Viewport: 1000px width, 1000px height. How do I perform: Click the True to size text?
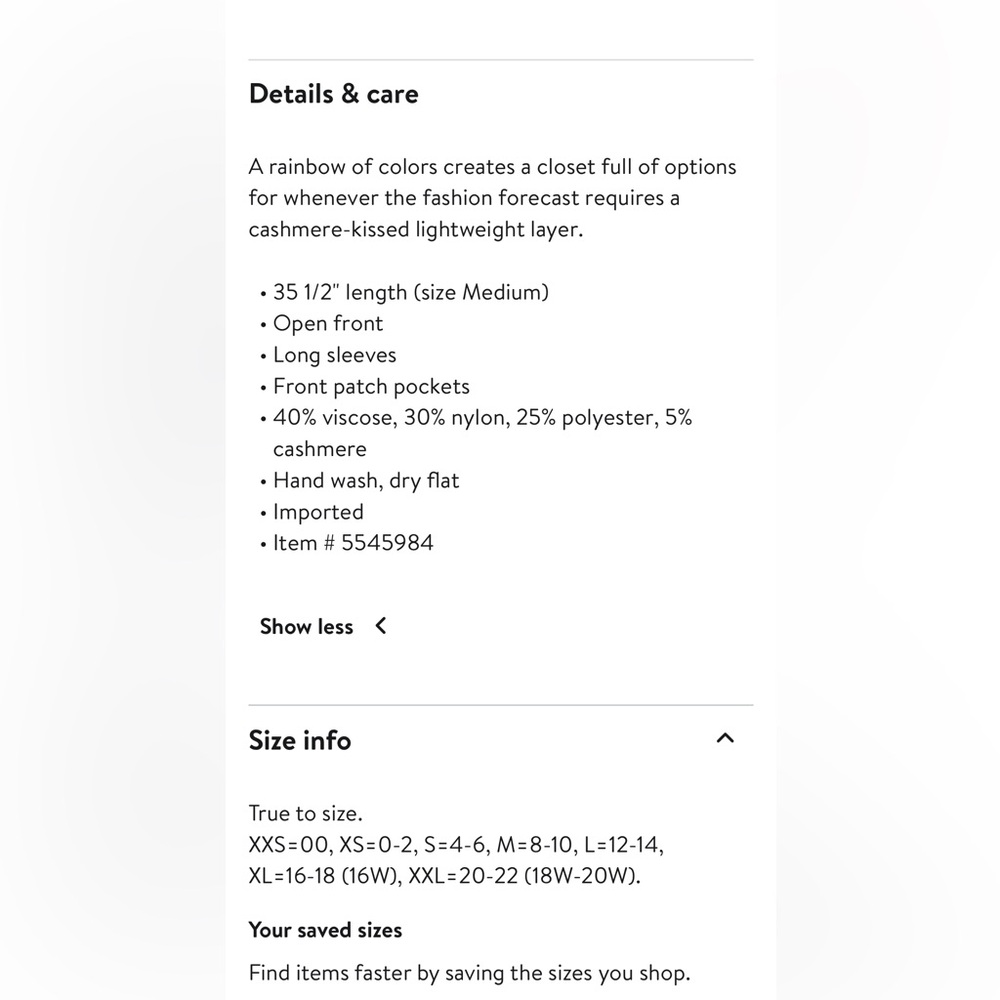(305, 813)
